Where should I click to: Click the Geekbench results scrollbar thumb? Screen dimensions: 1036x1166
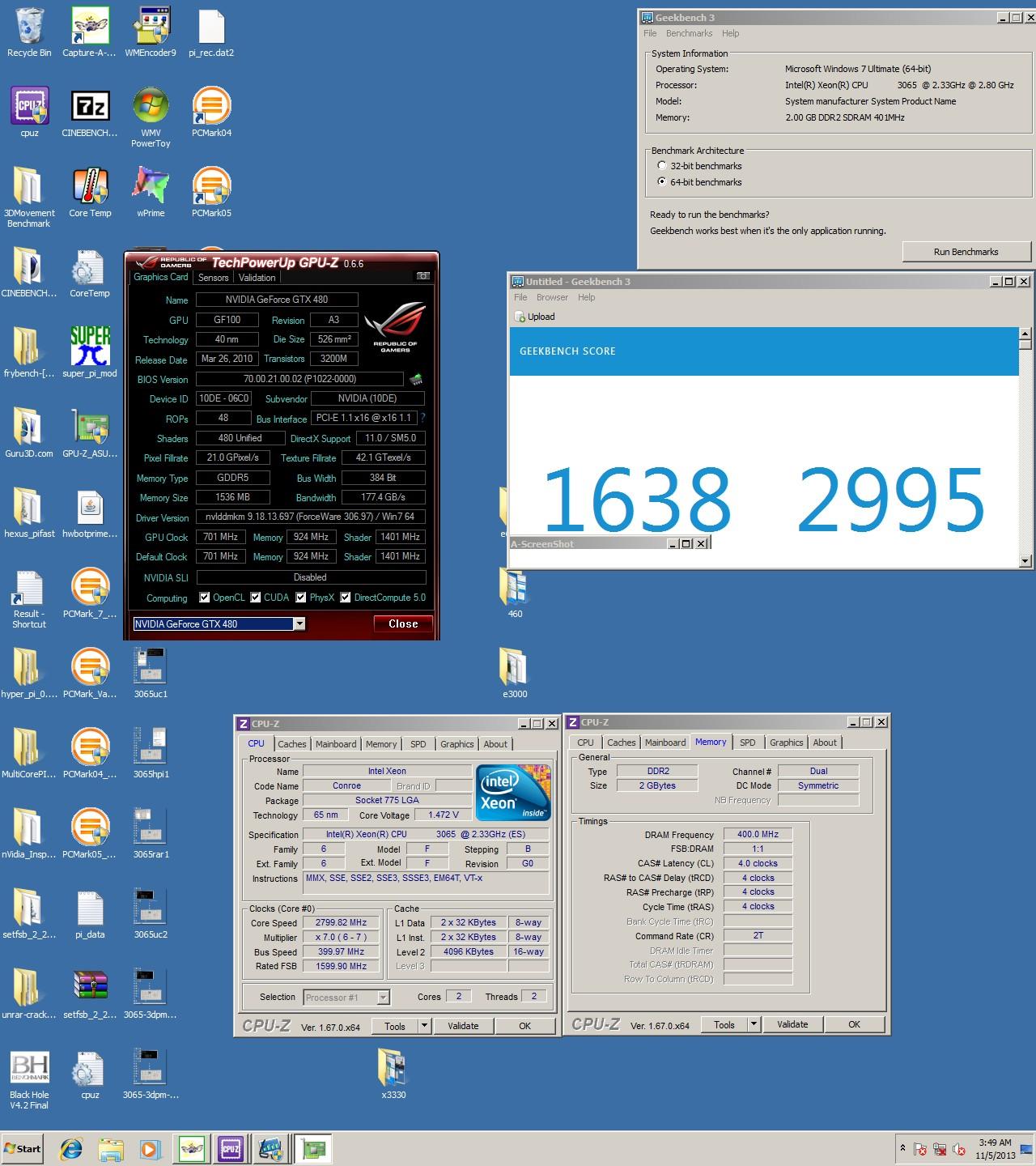click(x=1025, y=344)
